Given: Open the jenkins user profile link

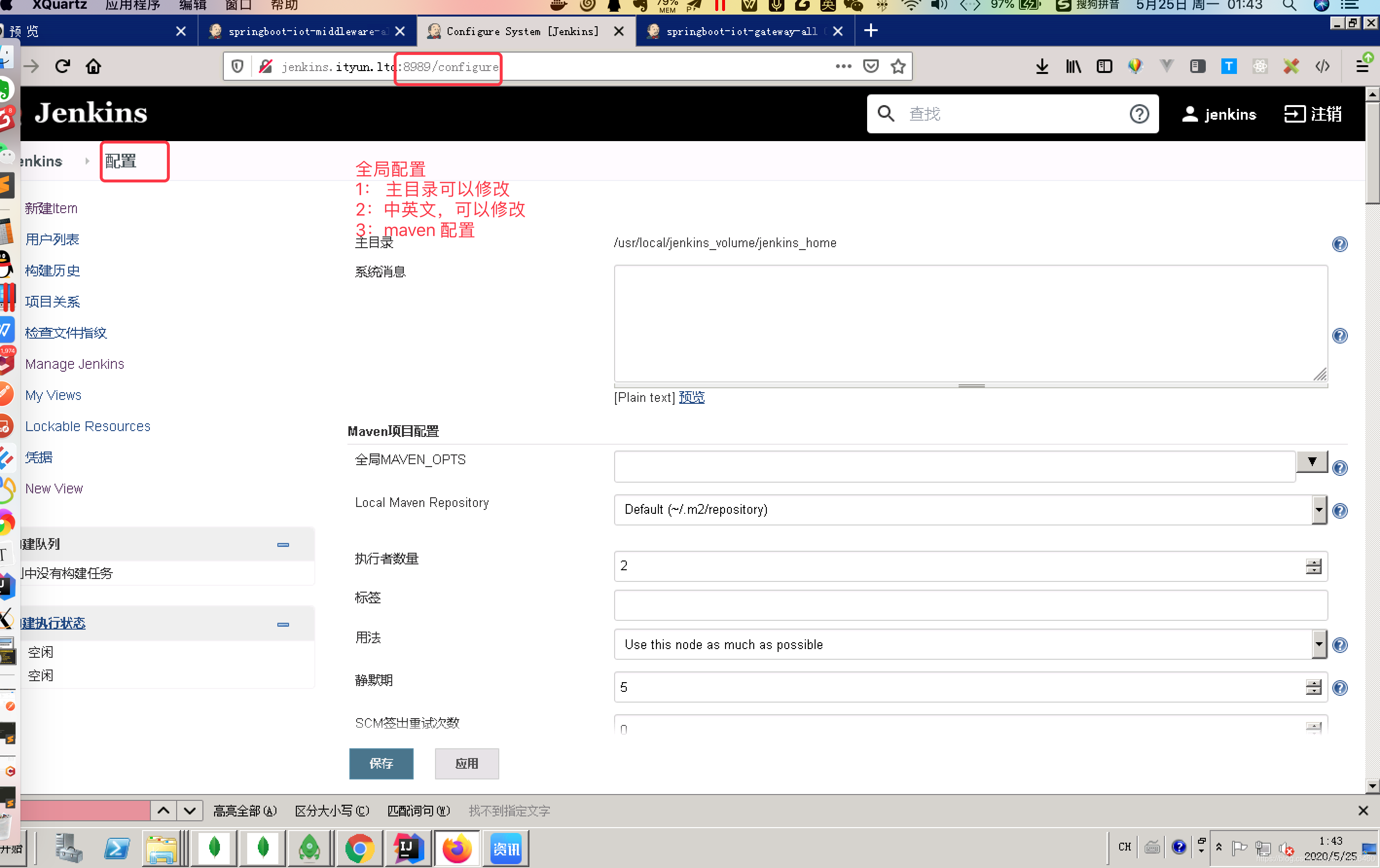Looking at the screenshot, I should tap(1219, 114).
